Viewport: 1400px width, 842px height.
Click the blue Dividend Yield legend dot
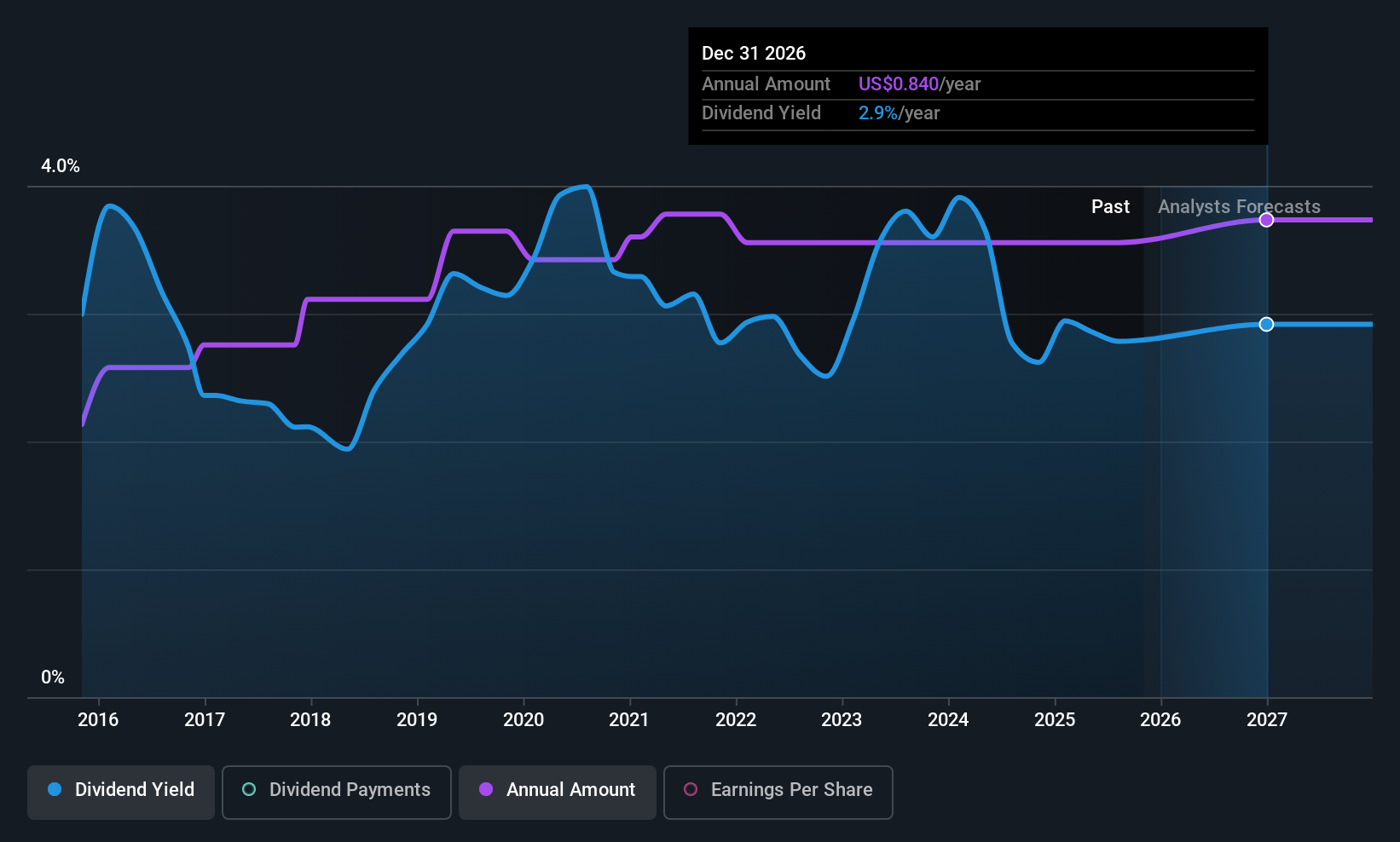tap(54, 790)
